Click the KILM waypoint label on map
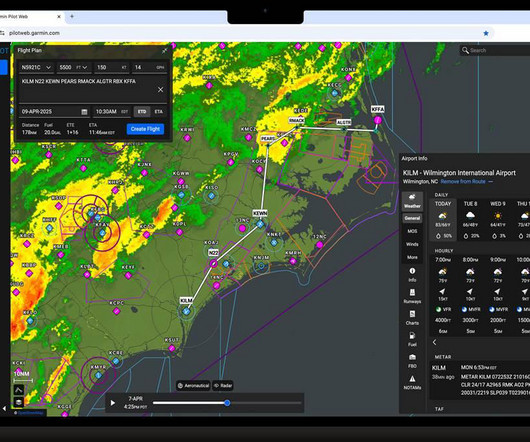The height and width of the screenshot is (442, 530). 186,300
